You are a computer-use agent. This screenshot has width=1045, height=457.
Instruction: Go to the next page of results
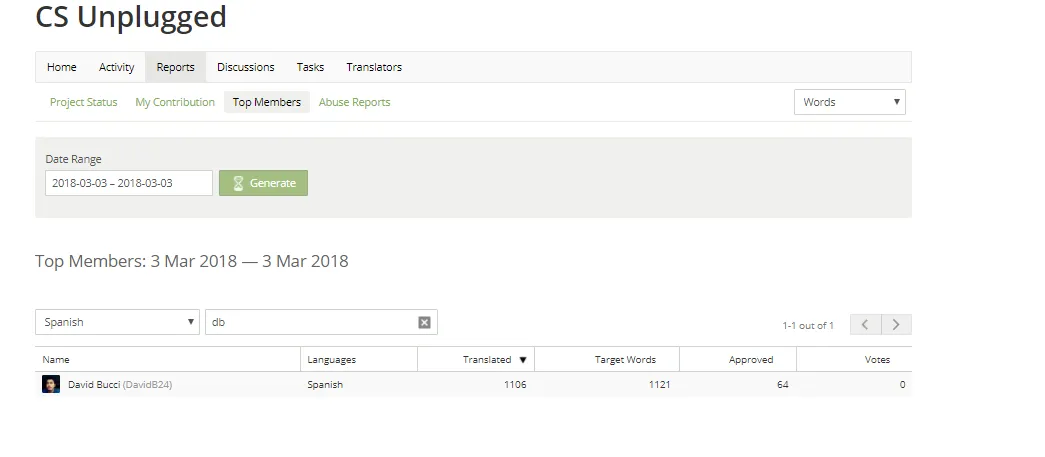pos(896,324)
